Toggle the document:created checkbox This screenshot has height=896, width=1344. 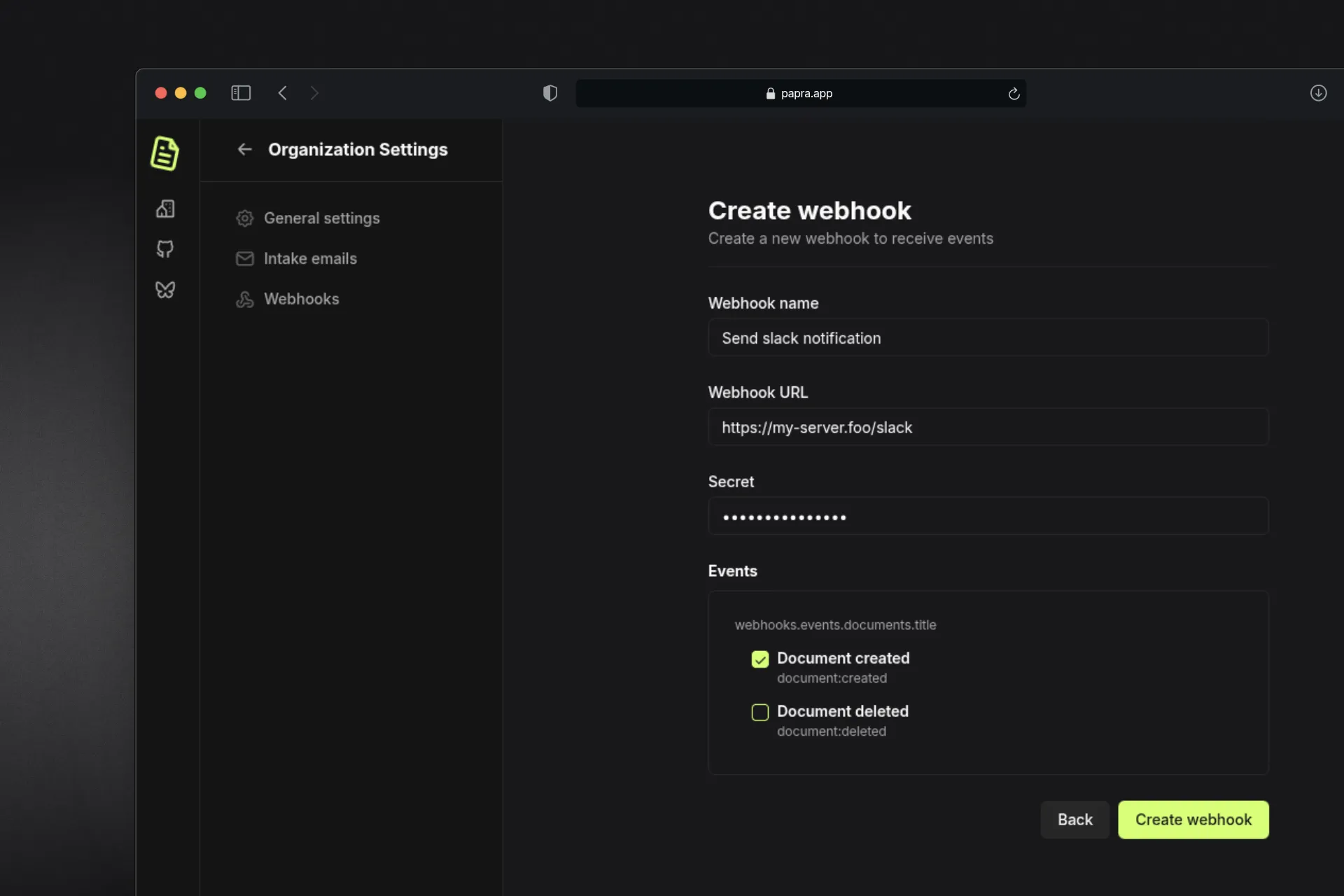[x=760, y=659]
